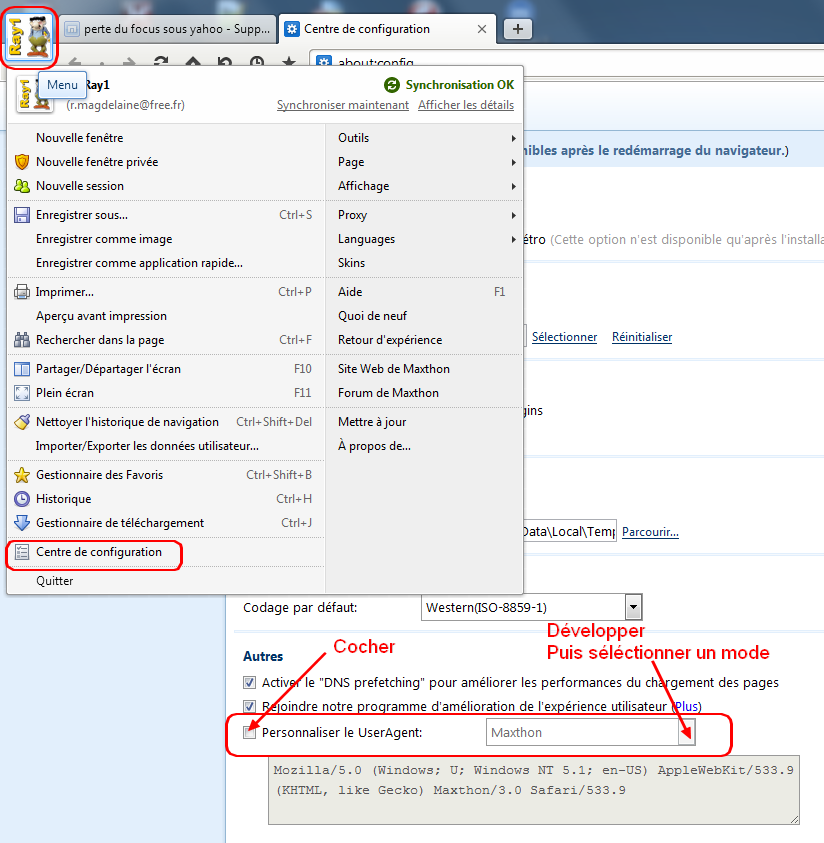The width and height of the screenshot is (824, 843).
Task: Click the r.magdelaine@free.fr account email
Action: click(x=125, y=105)
